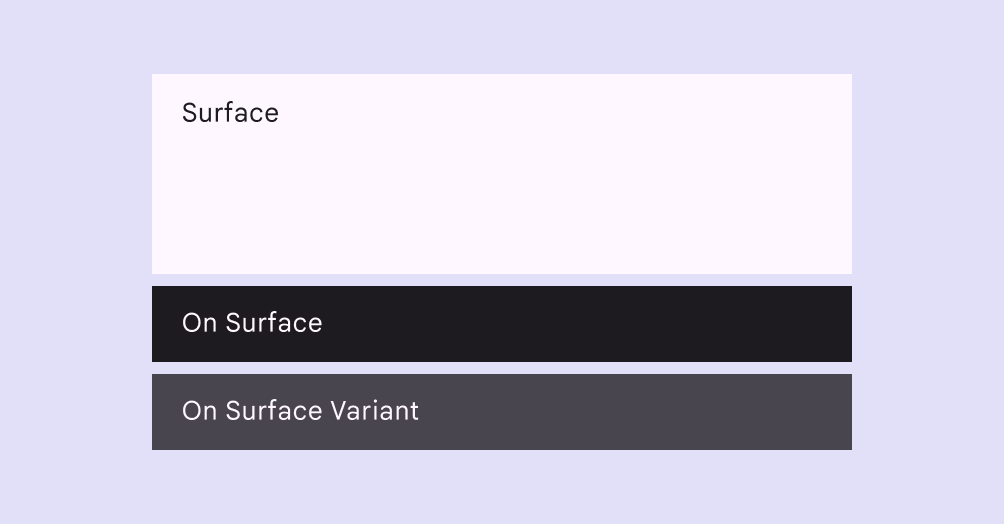Click the word "On" in the black bar
Viewport: 1004px width, 524px height.
[199, 323]
